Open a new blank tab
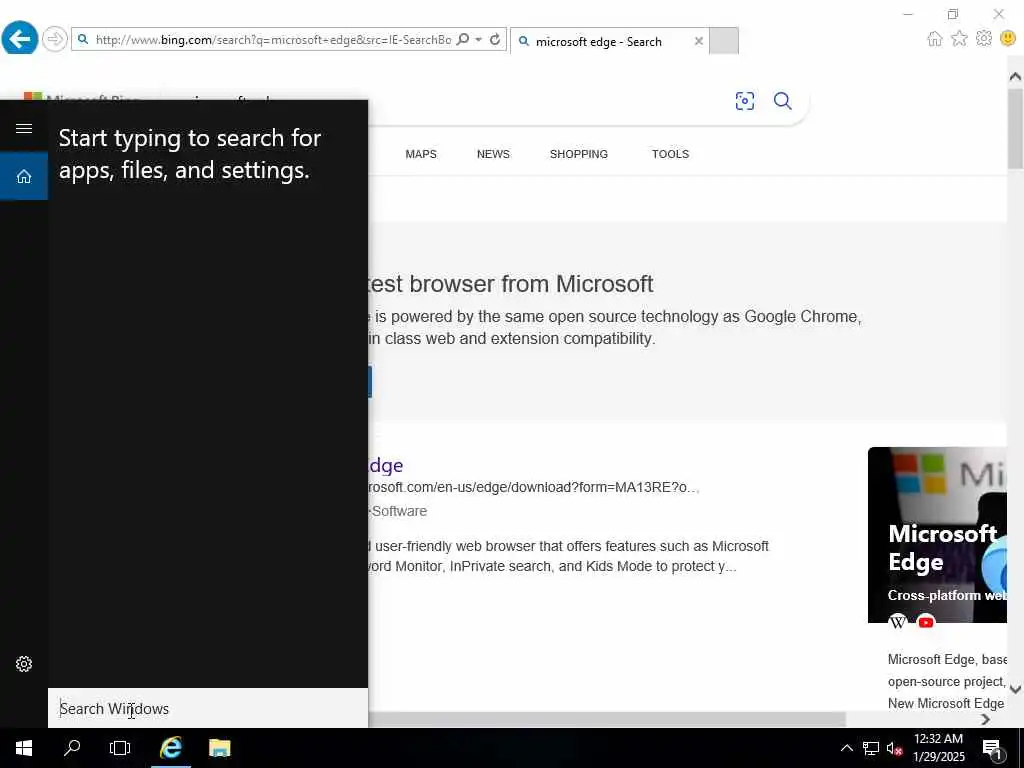1024x768 pixels. coord(724,40)
